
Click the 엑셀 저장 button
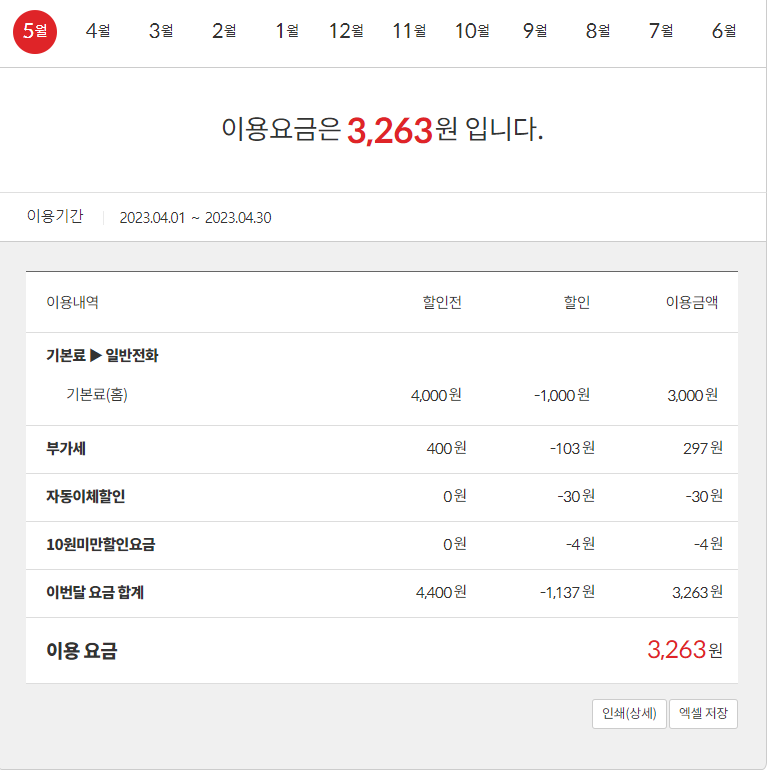tap(703, 714)
